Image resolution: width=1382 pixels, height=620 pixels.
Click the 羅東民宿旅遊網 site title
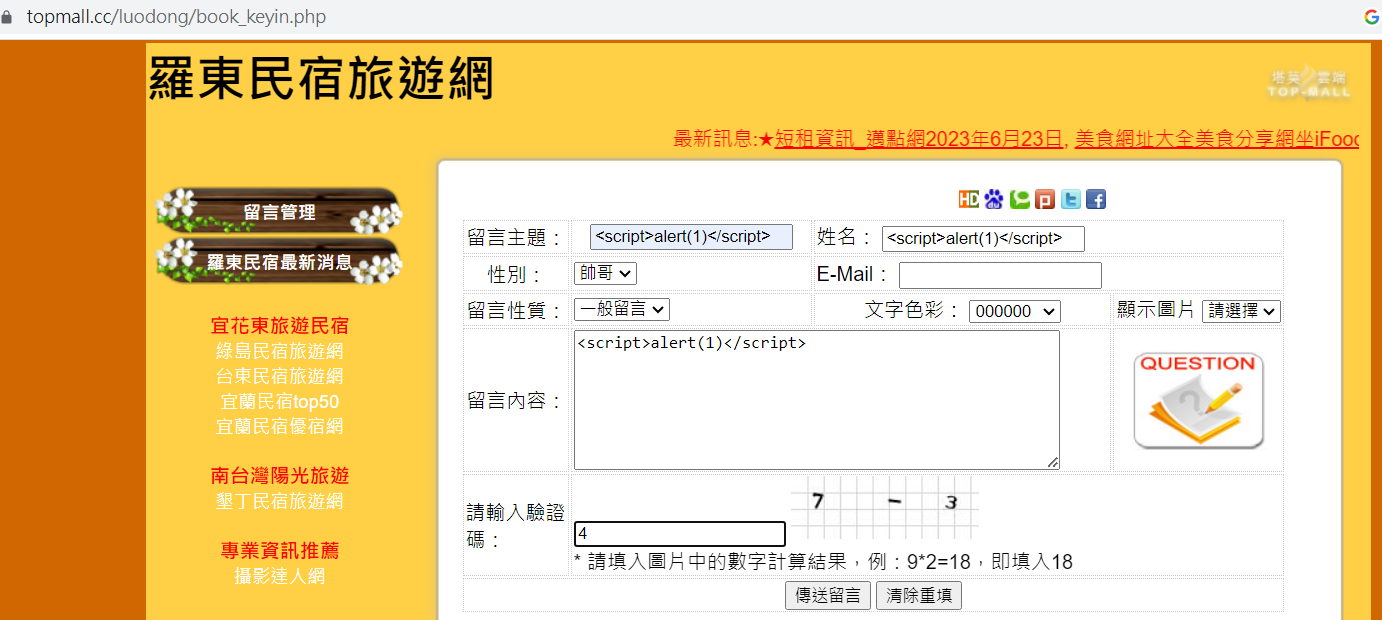321,78
